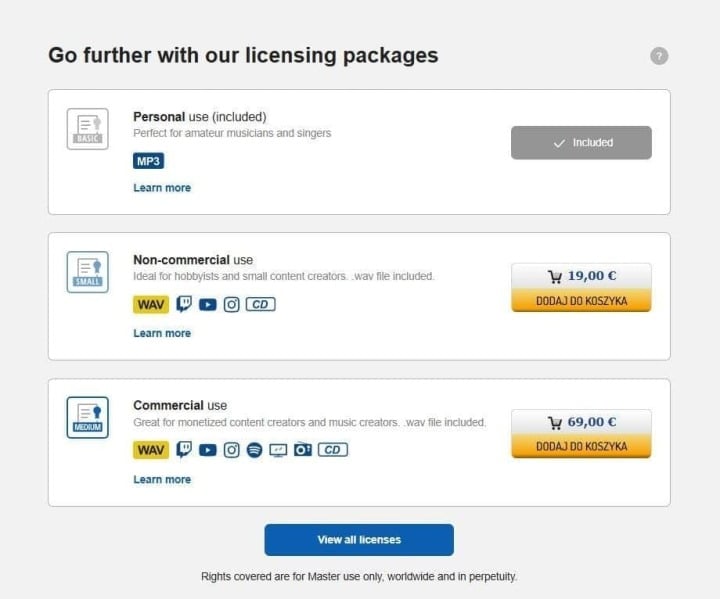720x599 pixels.
Task: Click the TV screen icon under Commercial use
Action: coord(278,450)
